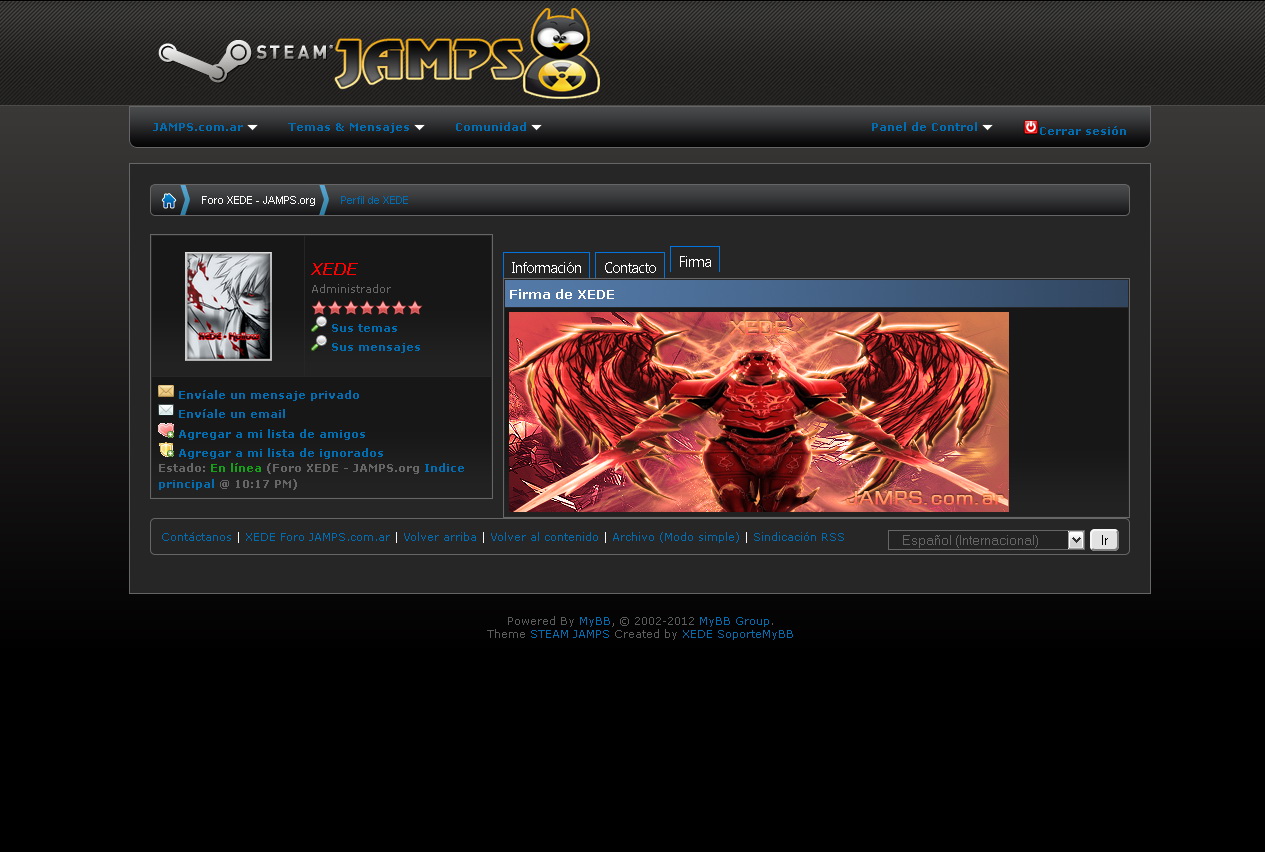1265x852 pixels.
Task: Click the home icon in breadcrumb
Action: point(168,200)
